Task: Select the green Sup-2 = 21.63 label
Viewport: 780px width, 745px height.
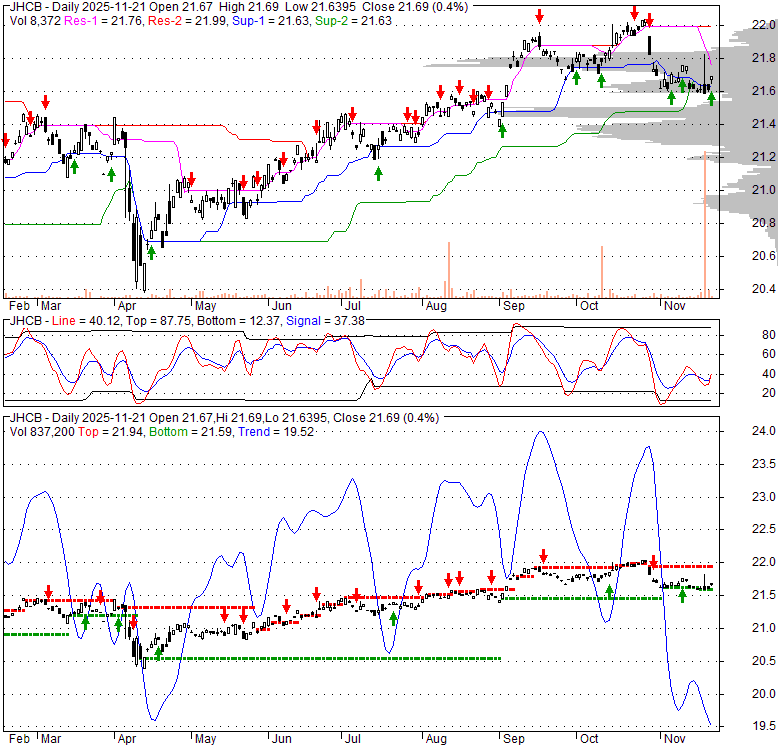Action: [x=353, y=21]
